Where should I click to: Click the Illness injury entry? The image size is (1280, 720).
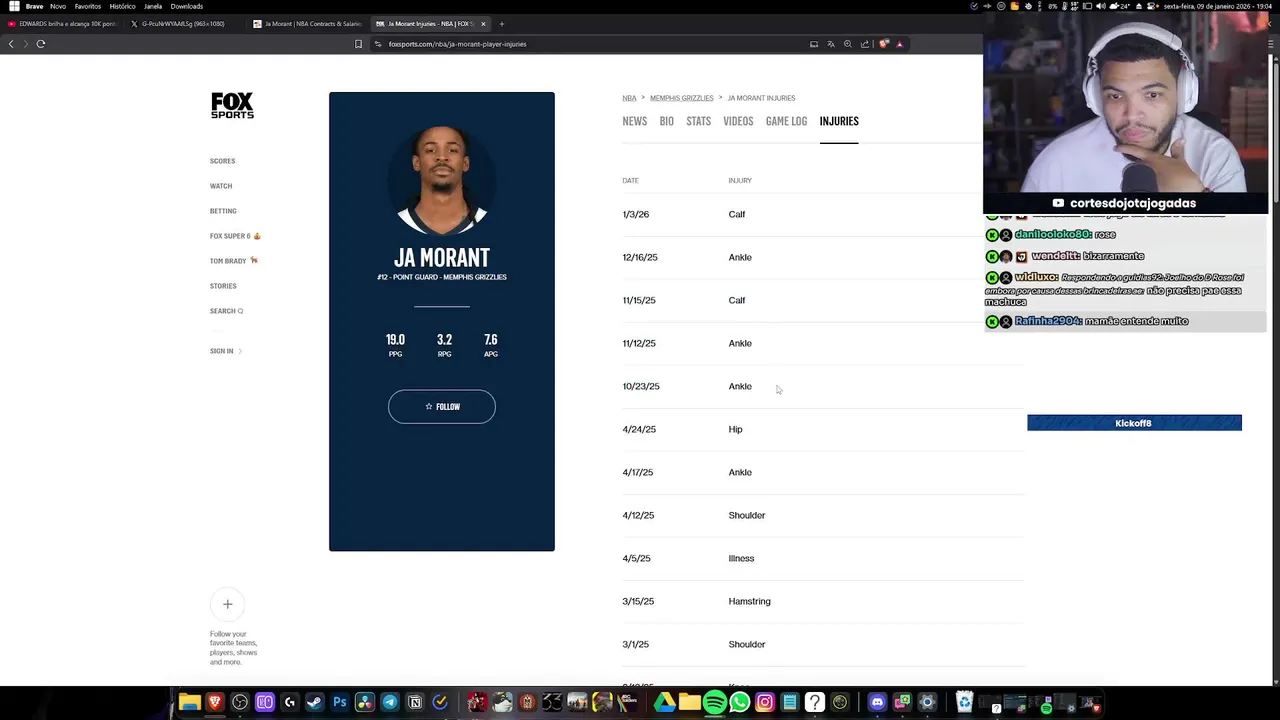(741, 558)
